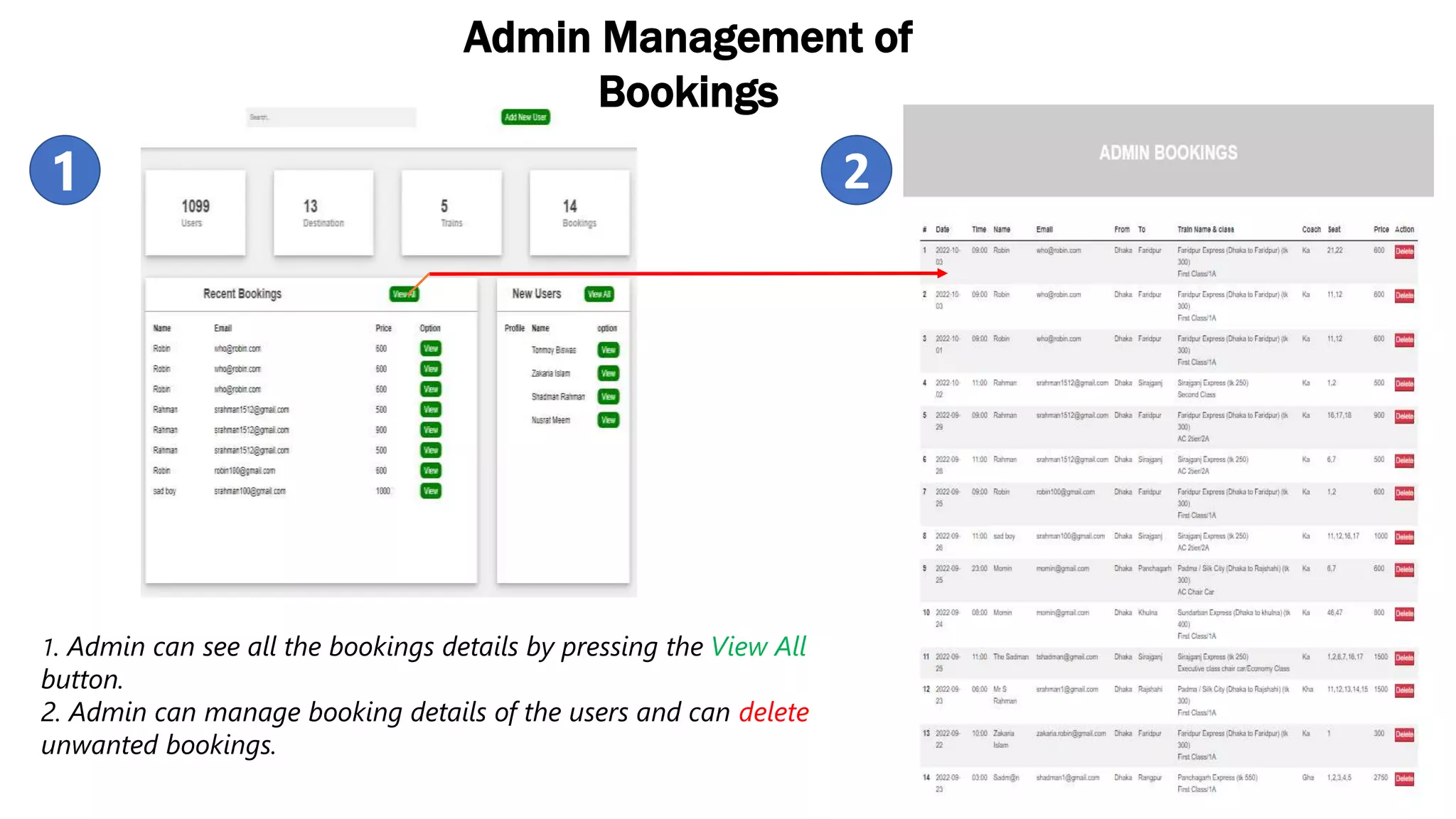View the sad boy booking priced 1000
This screenshot has height=819, width=1456.
431,491
